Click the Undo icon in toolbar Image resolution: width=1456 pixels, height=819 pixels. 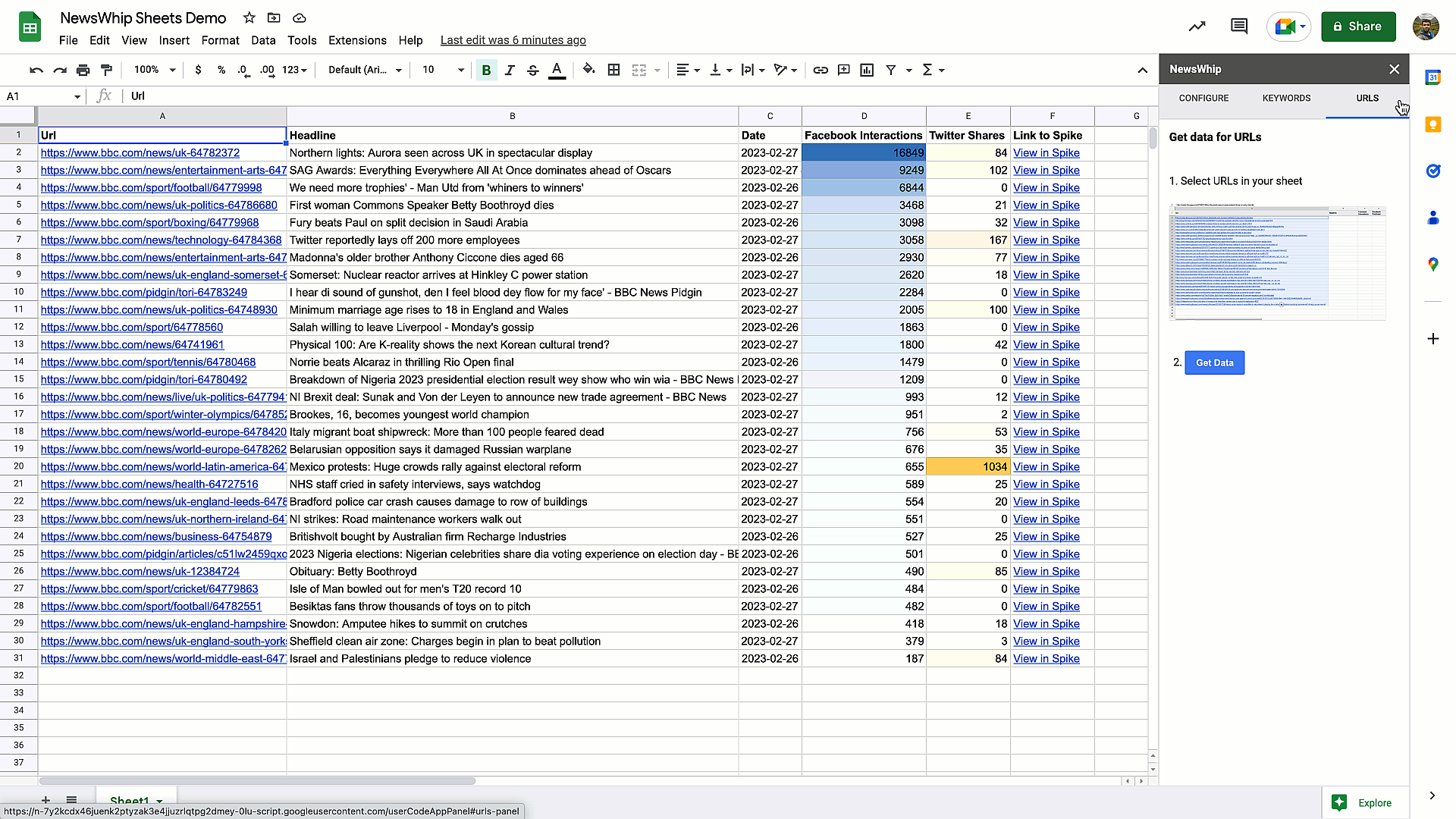[x=36, y=70]
